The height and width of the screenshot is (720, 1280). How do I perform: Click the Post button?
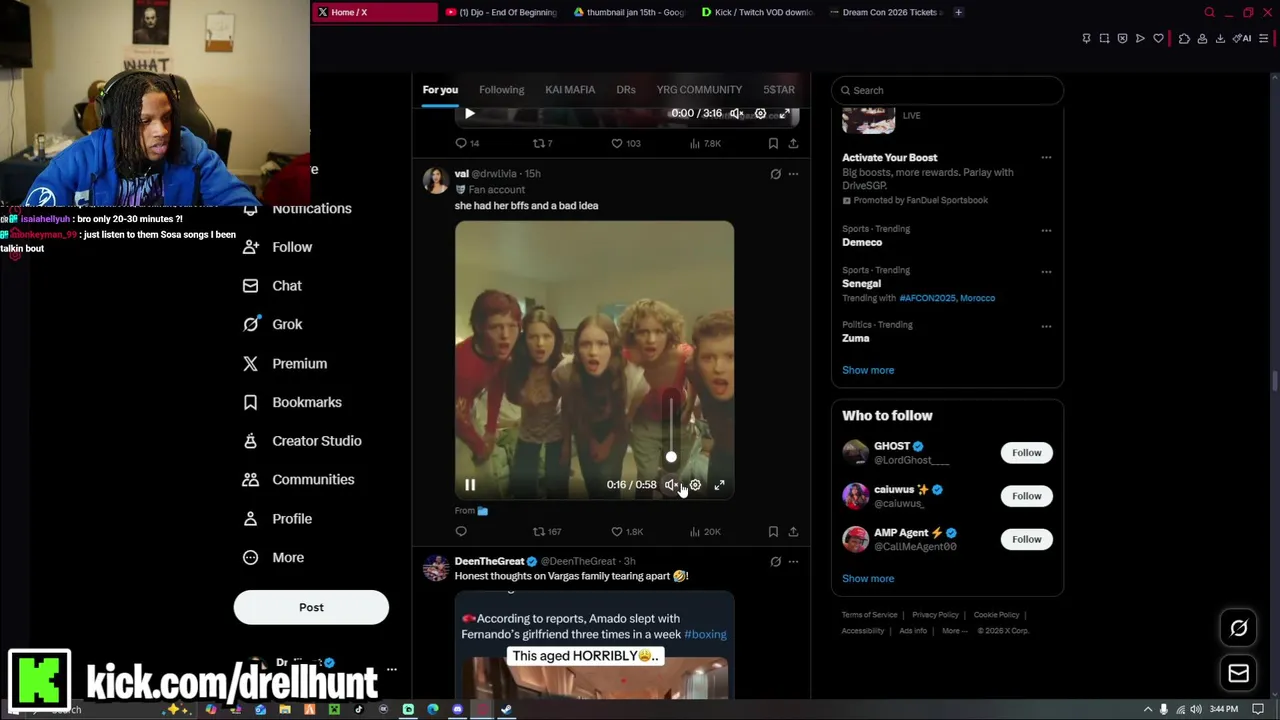click(x=311, y=607)
